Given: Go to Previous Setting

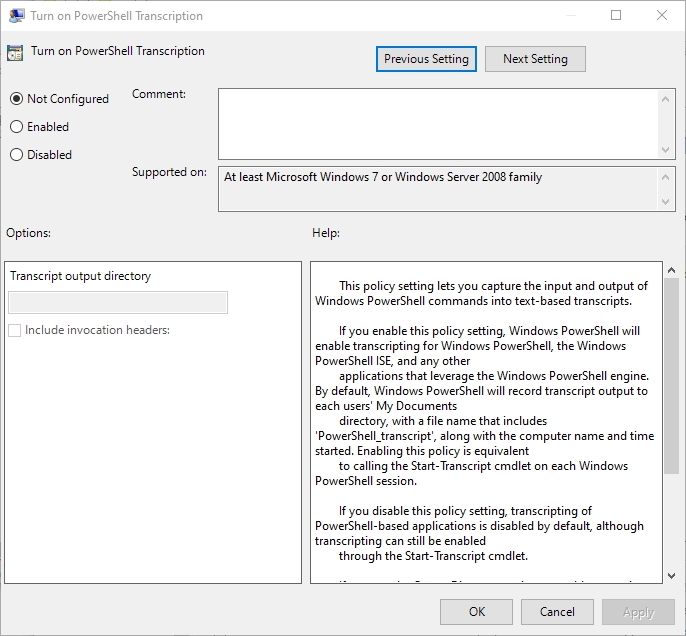Looking at the screenshot, I should (426, 59).
